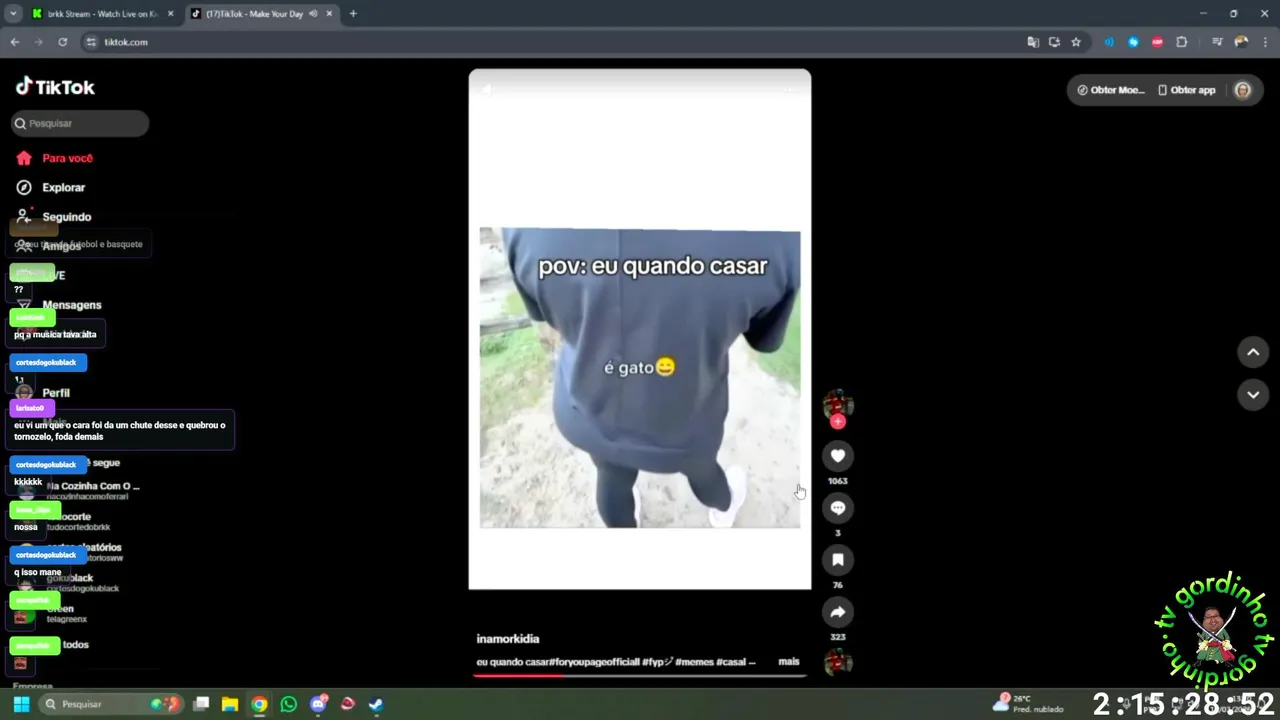Viewport: 1280px width, 720px height.
Task: Open the profile avatar menu top right
Action: pos(1243,90)
